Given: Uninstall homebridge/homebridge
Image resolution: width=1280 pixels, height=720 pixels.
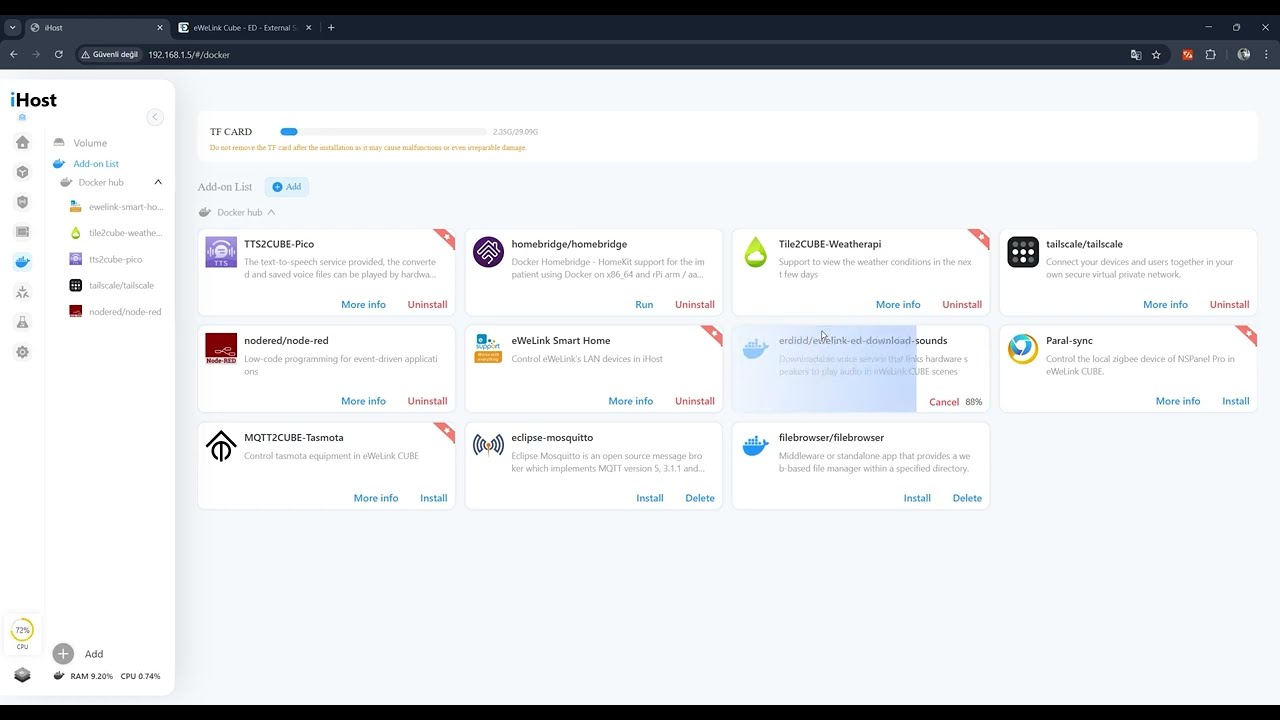Looking at the screenshot, I should [x=695, y=305].
